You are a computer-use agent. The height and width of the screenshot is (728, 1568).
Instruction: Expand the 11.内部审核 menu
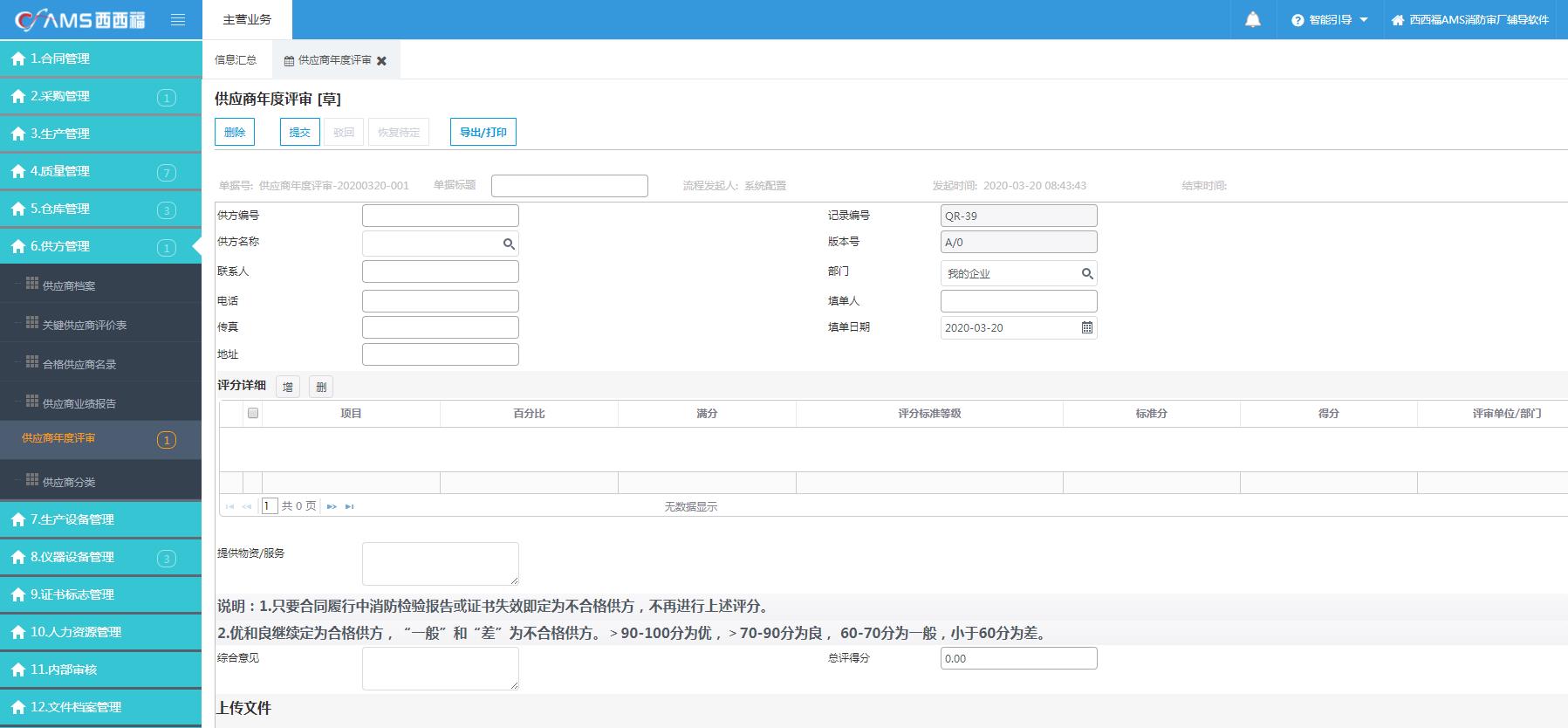[x=101, y=670]
